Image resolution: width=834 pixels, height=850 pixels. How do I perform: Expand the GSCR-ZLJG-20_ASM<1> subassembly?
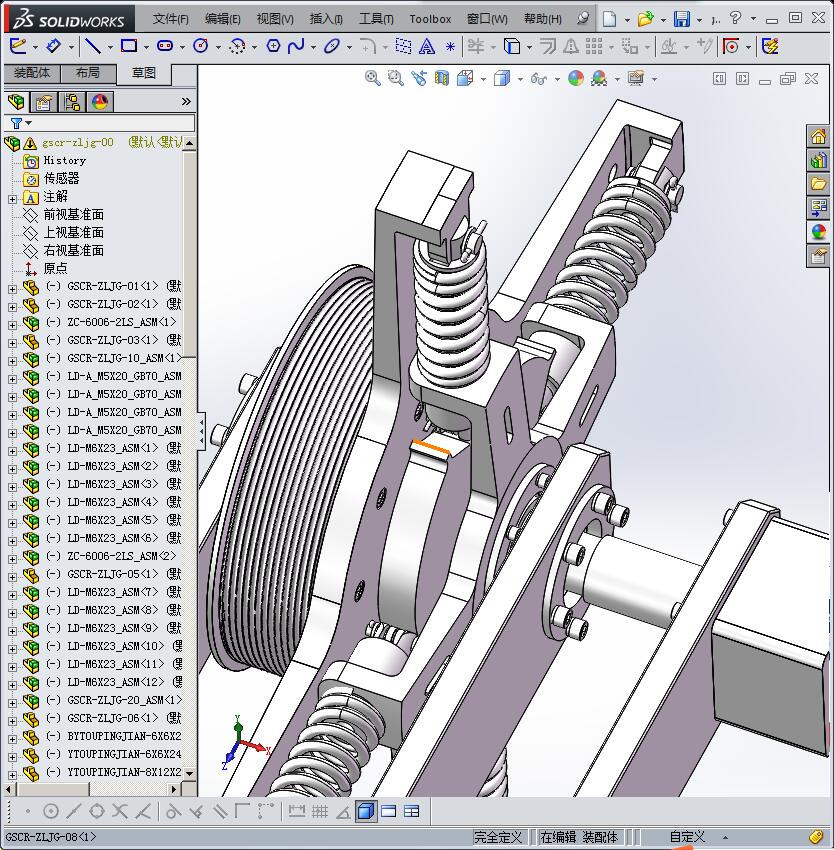point(12,703)
